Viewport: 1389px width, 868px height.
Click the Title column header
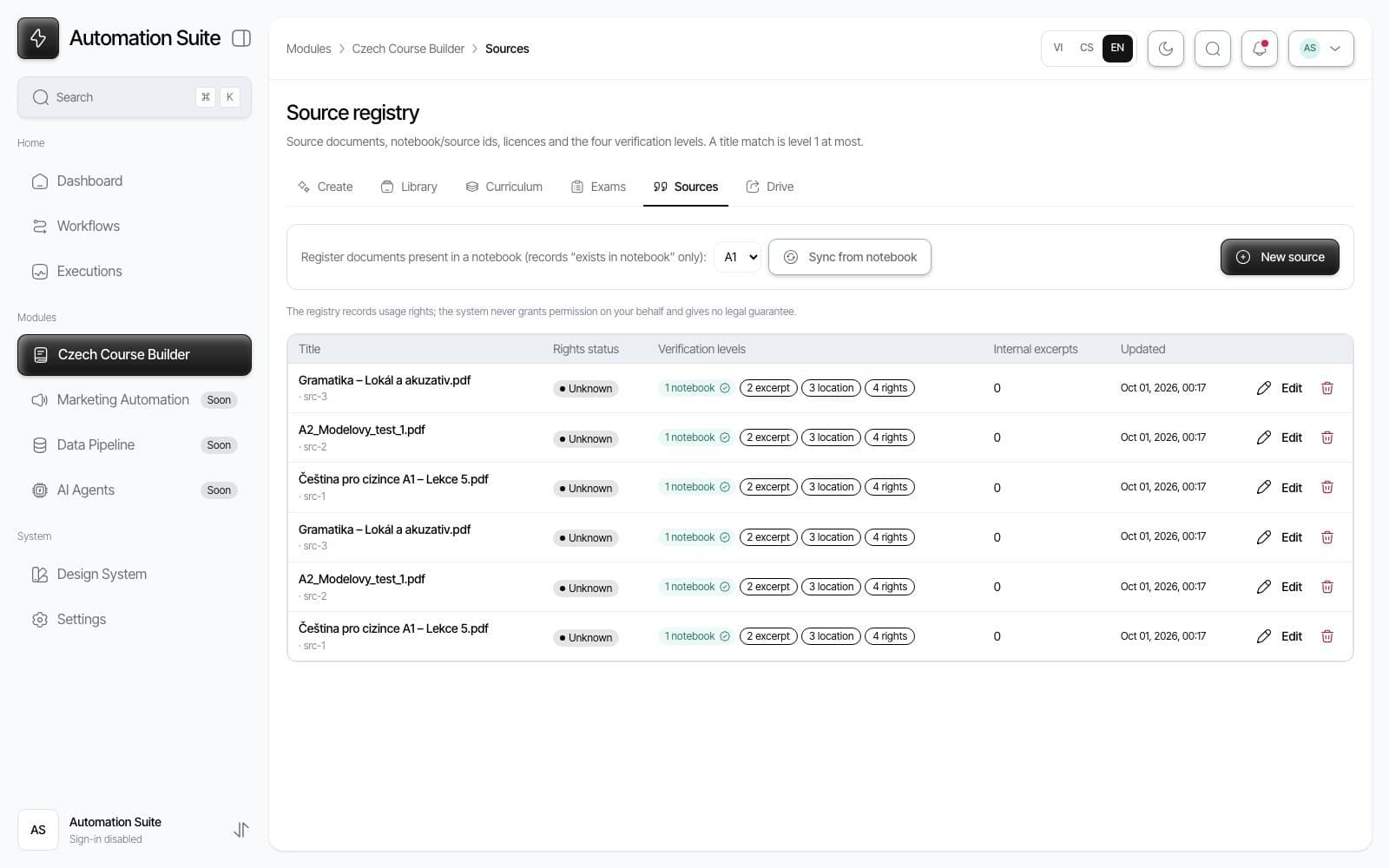click(x=309, y=349)
